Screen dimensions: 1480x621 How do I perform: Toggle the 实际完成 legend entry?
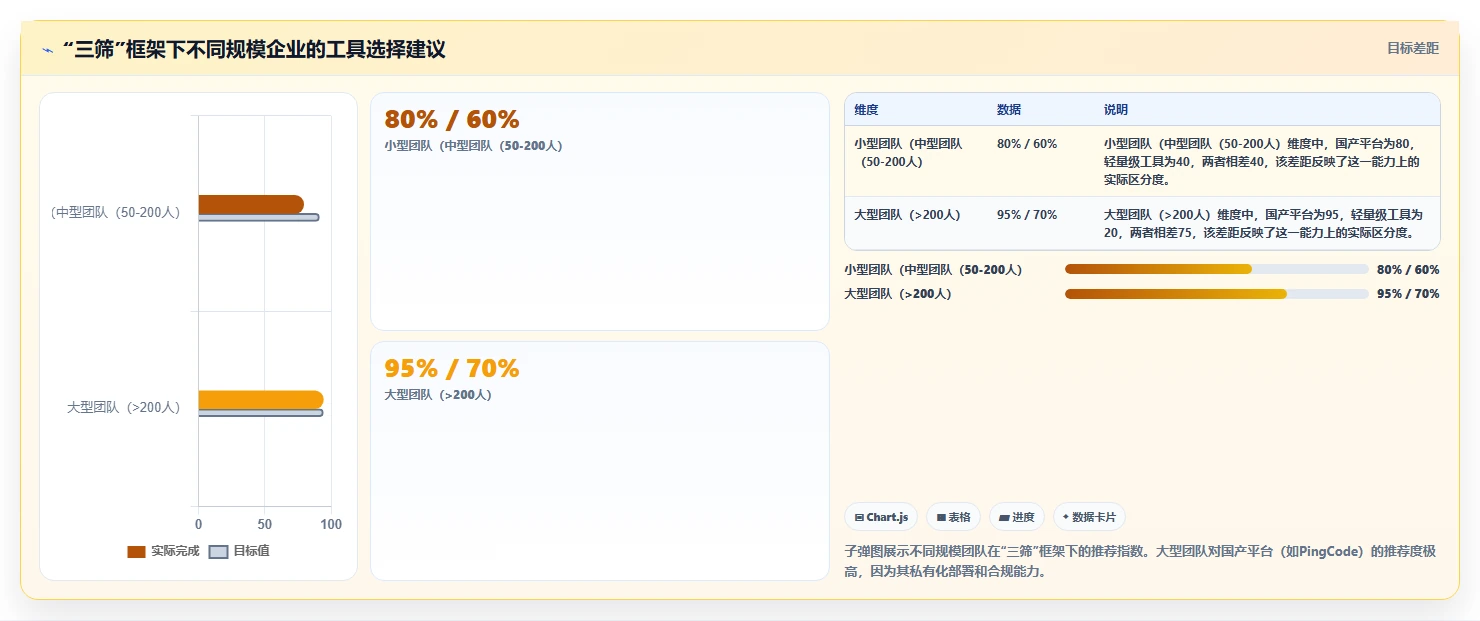[x=164, y=551]
